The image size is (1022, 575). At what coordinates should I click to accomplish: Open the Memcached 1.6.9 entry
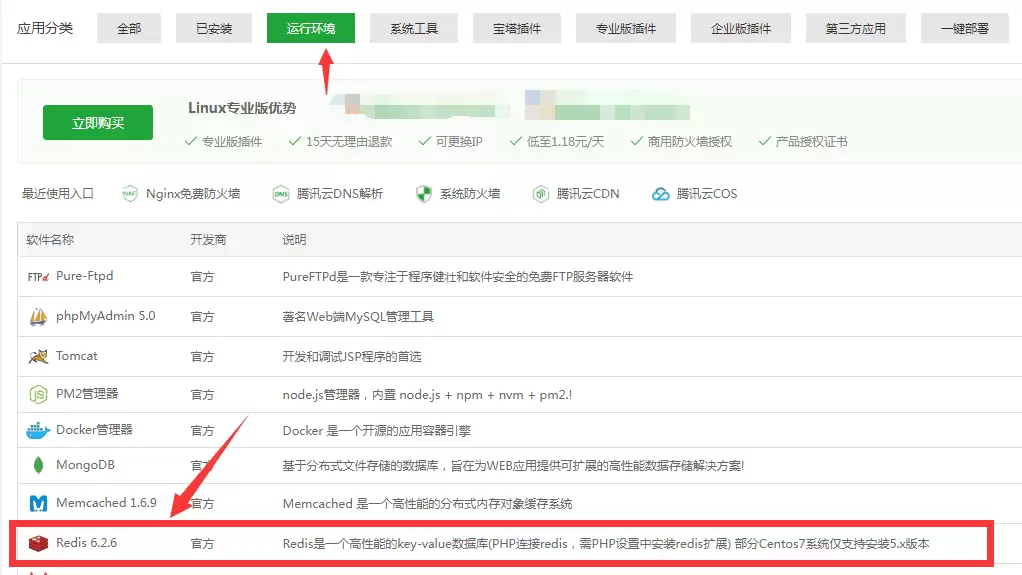(106, 503)
